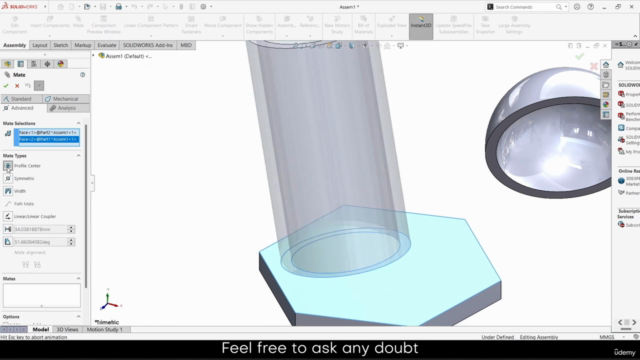
Task: Expand the Assem1 tree node arrow
Action: 93,56
